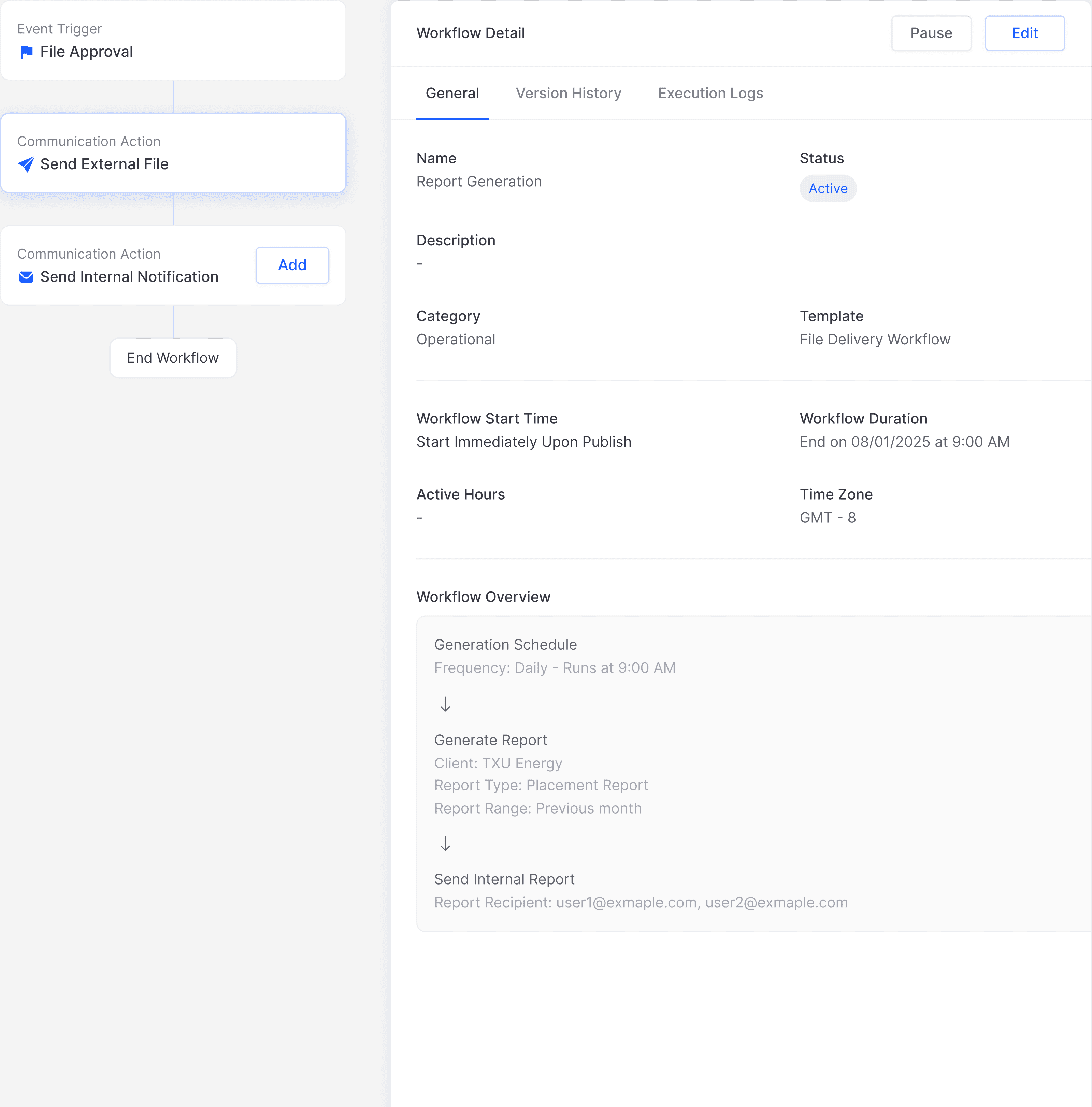Add the Send Internal Notification action

click(x=292, y=265)
